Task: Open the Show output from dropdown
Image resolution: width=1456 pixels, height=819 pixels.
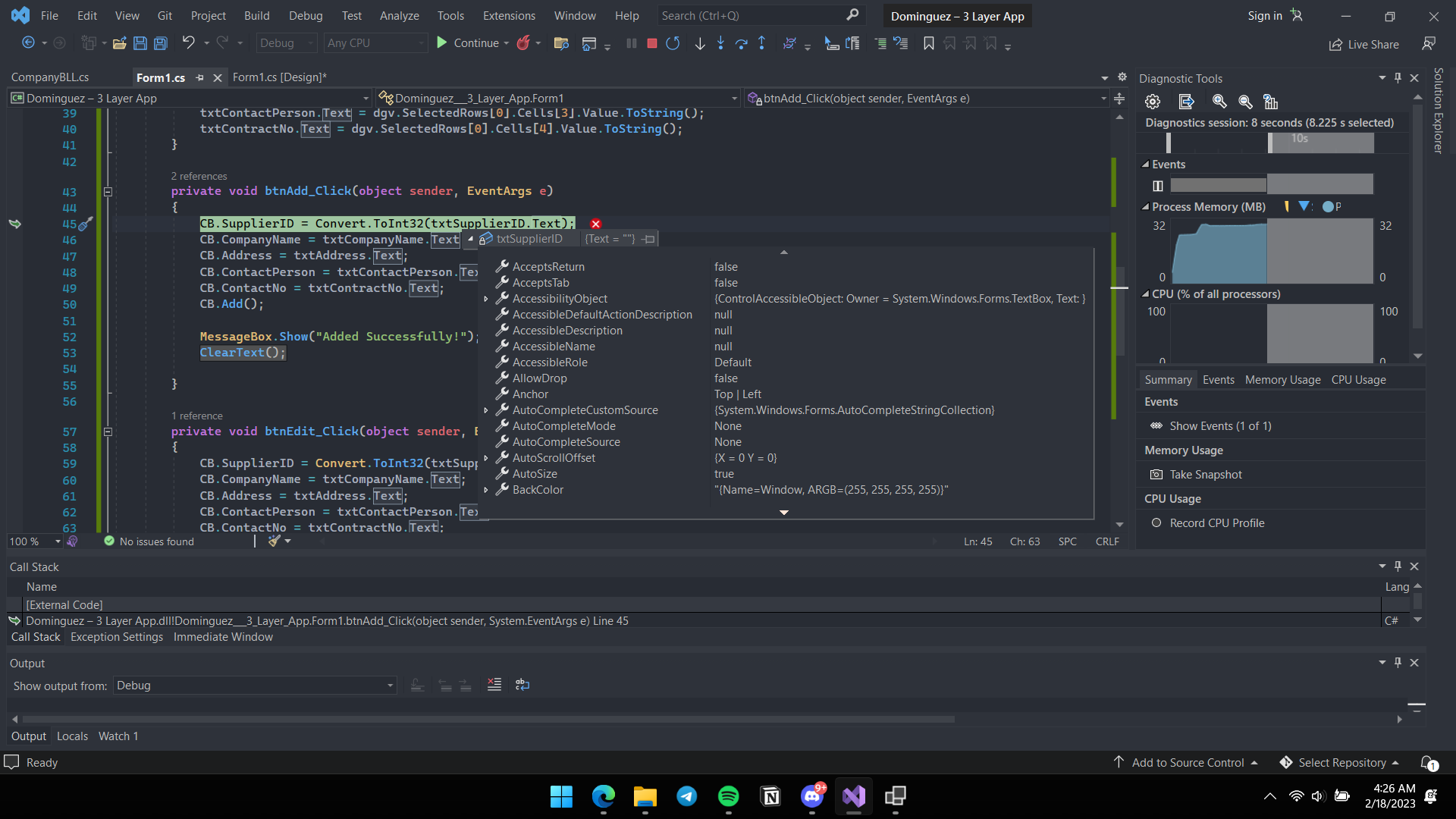Action: 390,686
